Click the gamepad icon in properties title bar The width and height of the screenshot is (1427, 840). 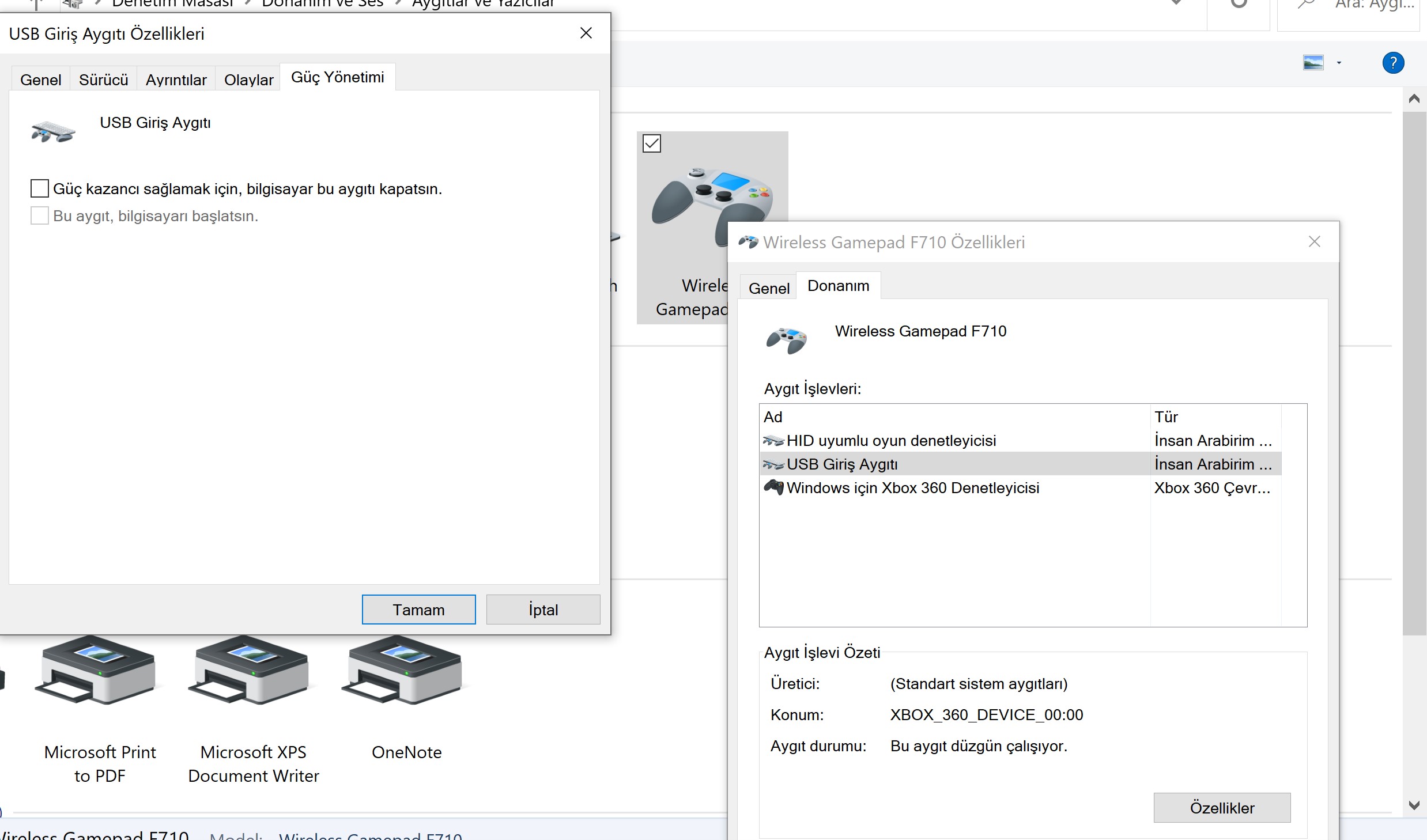pyautogui.click(x=748, y=242)
